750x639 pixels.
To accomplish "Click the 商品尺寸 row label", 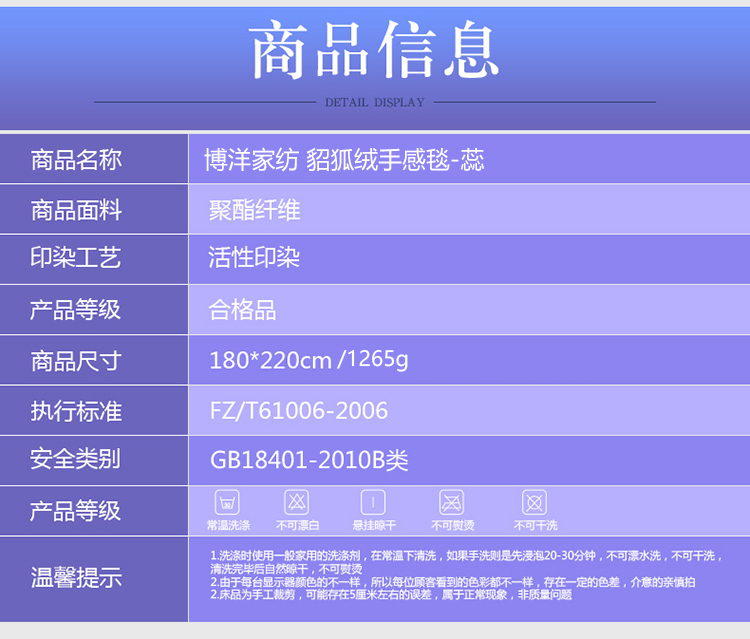I will tap(77, 361).
